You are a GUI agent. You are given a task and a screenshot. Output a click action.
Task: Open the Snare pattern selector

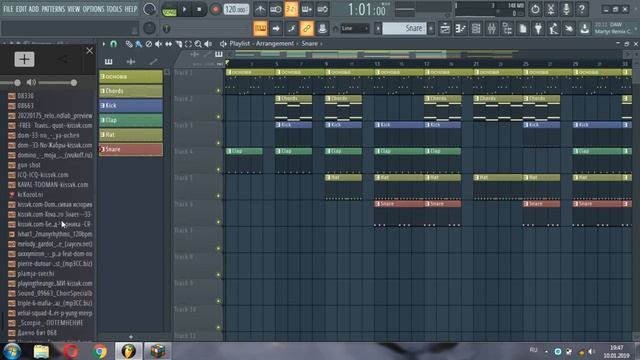(x=404, y=28)
